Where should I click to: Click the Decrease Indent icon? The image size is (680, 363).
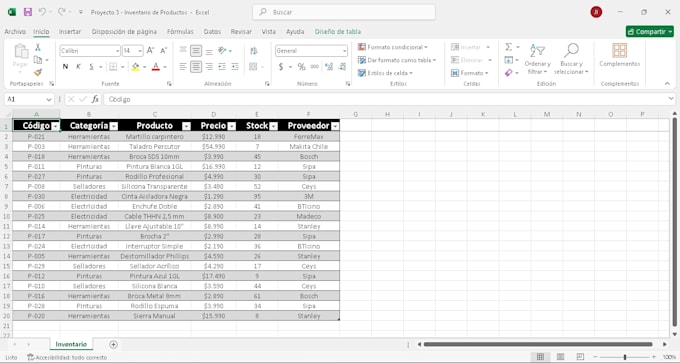click(x=222, y=67)
